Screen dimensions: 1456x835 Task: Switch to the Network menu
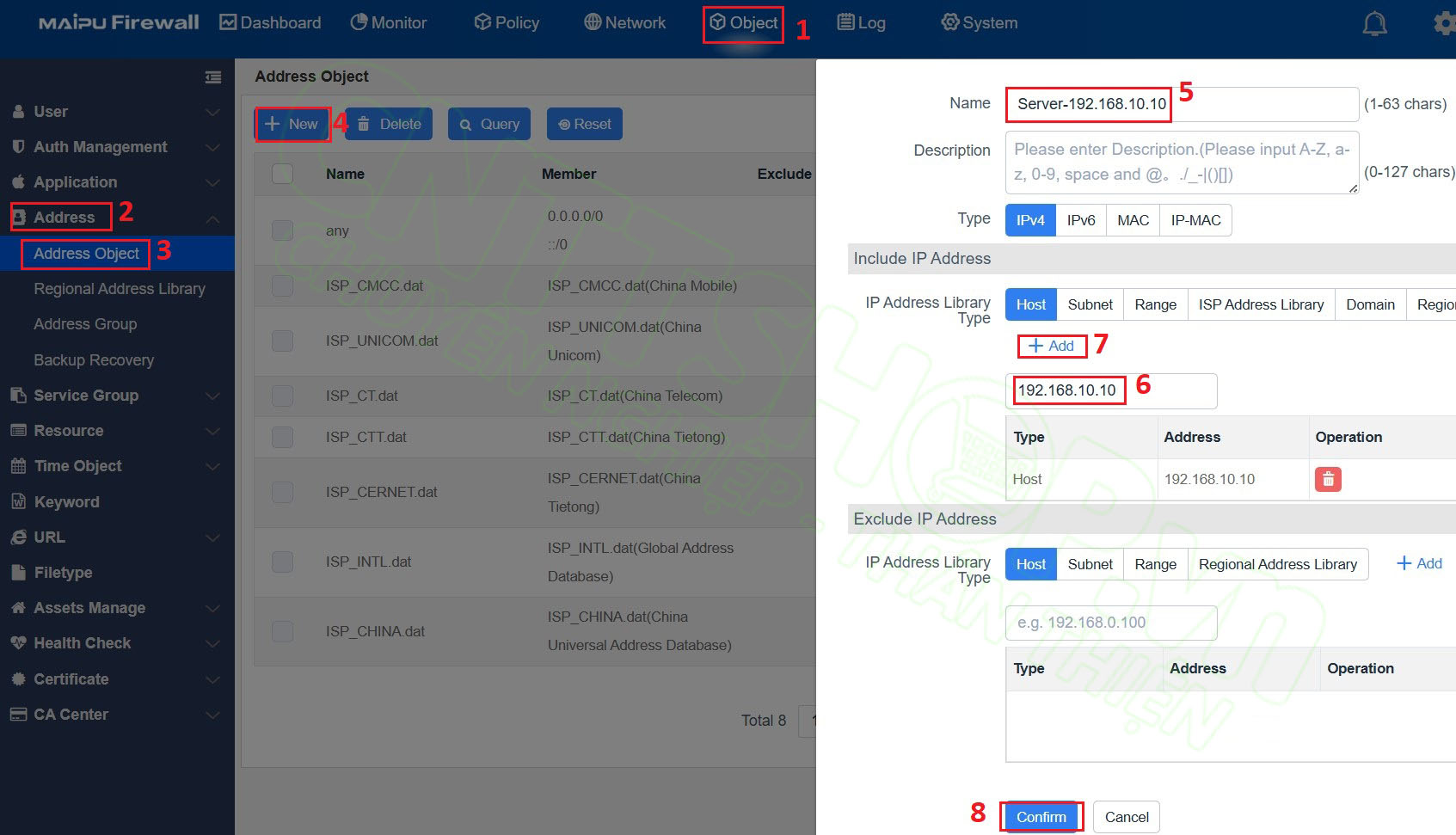[x=624, y=23]
